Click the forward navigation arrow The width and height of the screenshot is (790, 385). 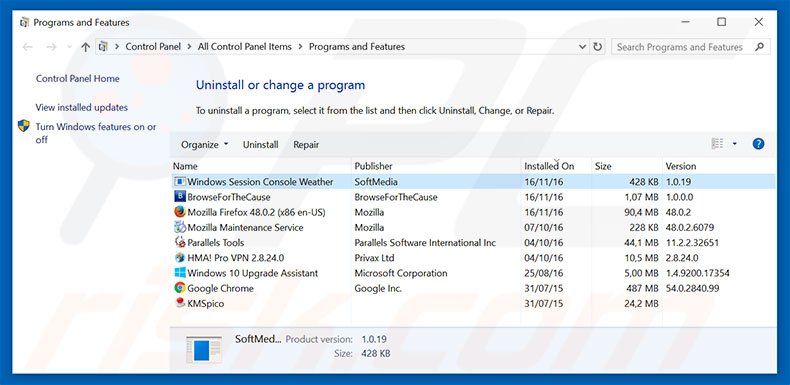pos(51,47)
